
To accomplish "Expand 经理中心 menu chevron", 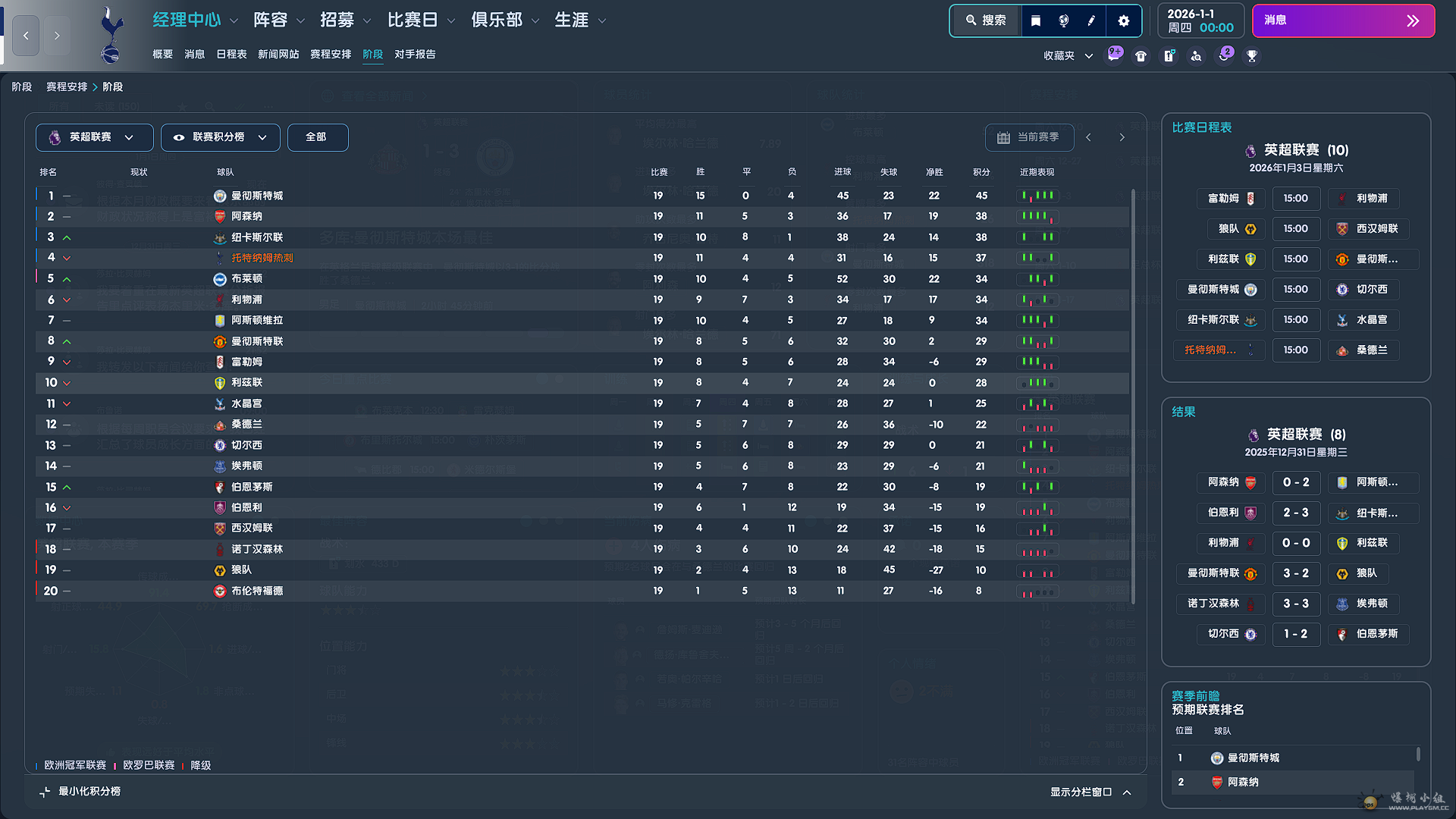I will [234, 21].
